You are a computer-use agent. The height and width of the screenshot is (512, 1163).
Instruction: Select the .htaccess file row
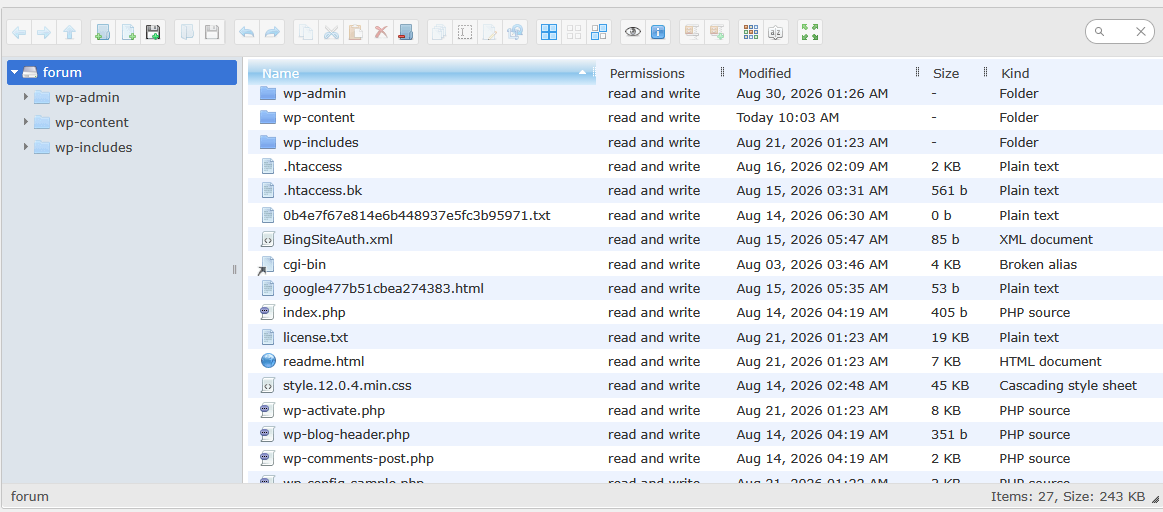click(705, 166)
